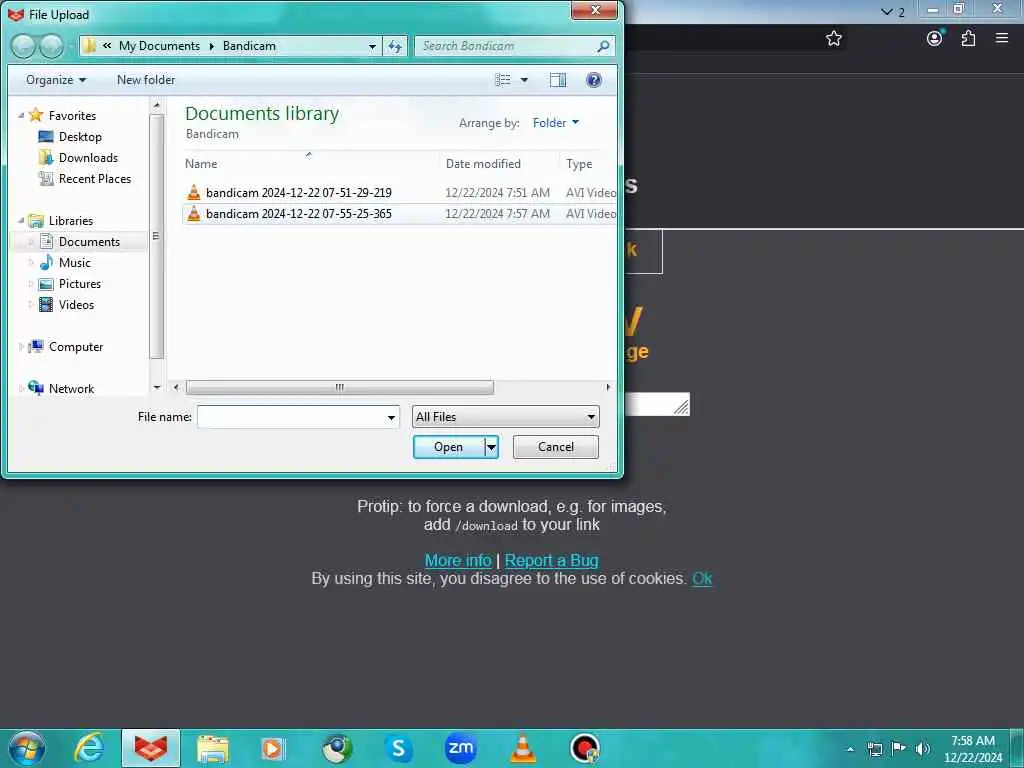1024x768 pixels.
Task: Click the search magnifier in Search Bandicam box
Action: [603, 46]
